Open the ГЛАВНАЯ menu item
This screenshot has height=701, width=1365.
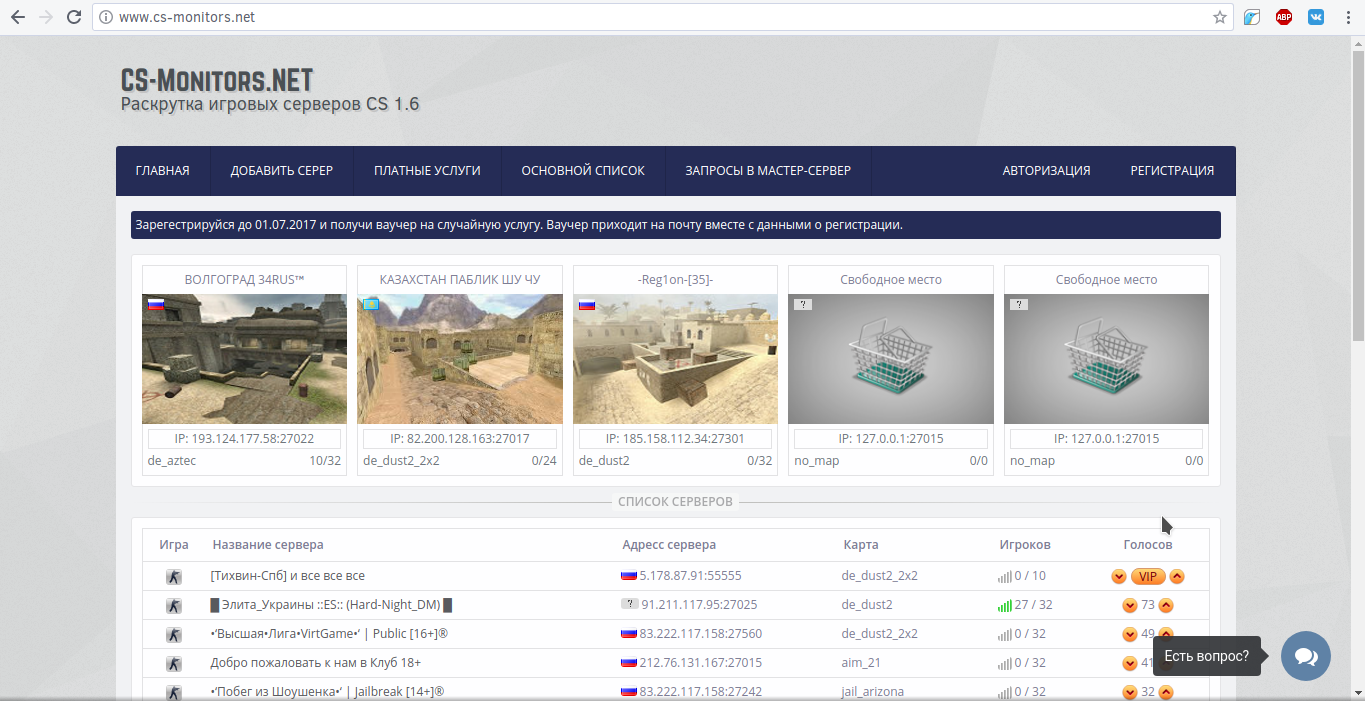point(163,171)
